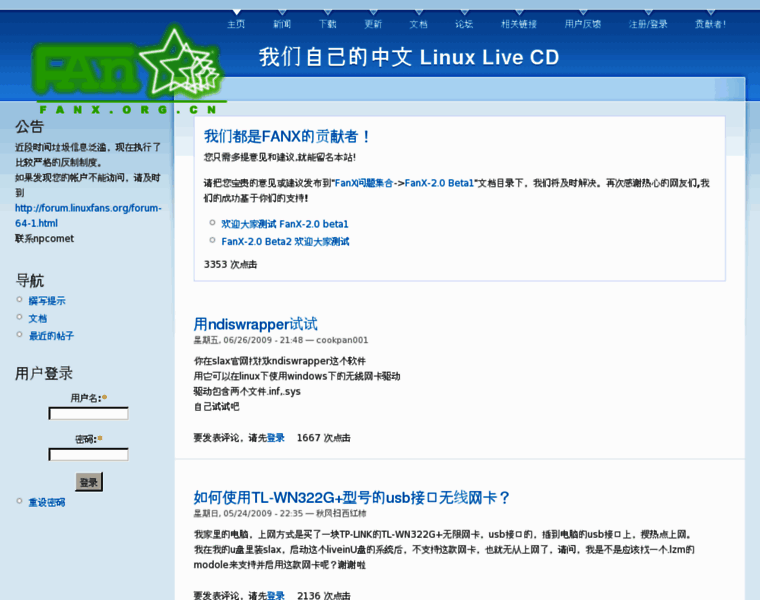Open the 论坛 forum menu item
This screenshot has width=760, height=600.
(x=464, y=24)
